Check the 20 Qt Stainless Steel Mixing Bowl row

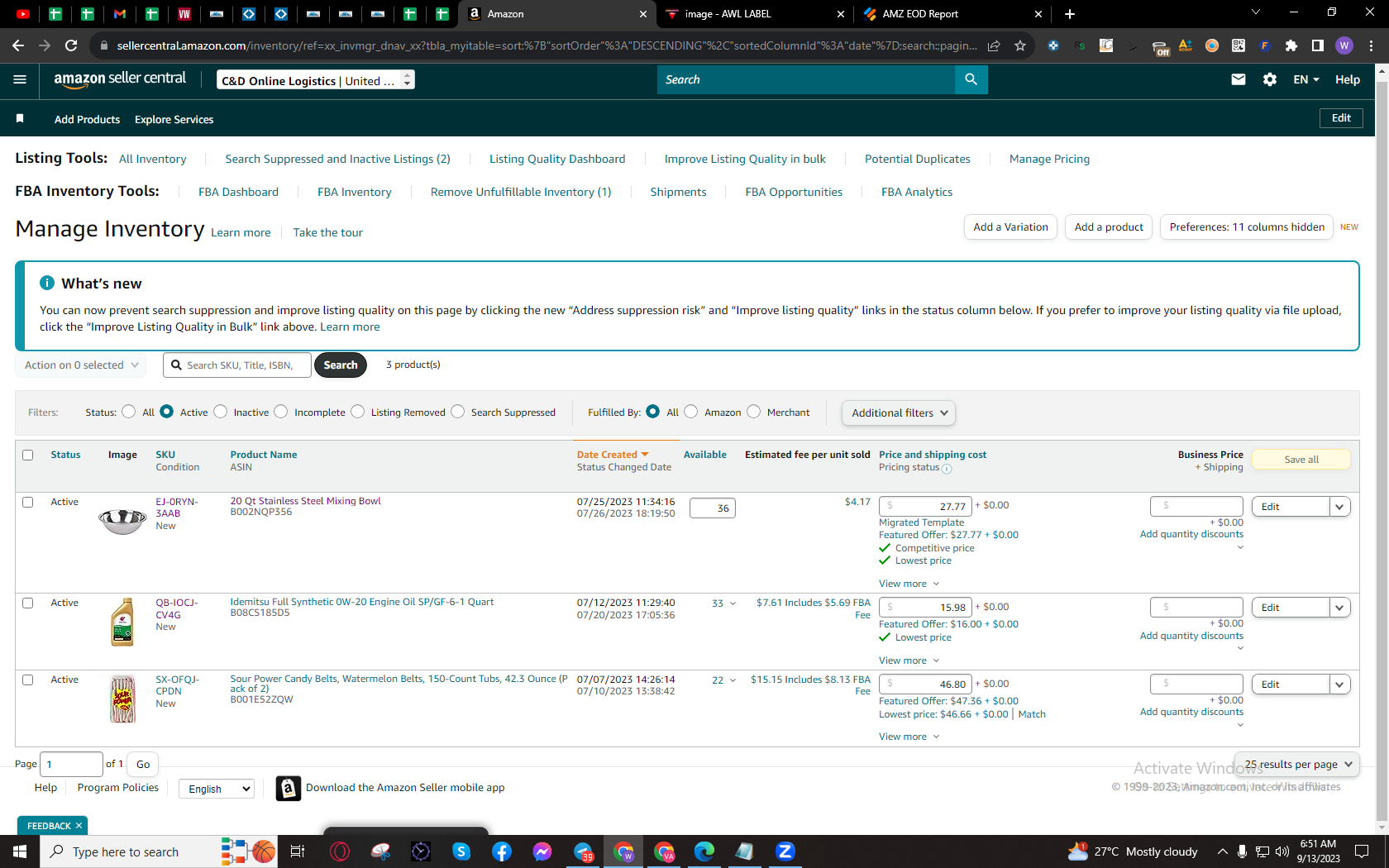28,502
